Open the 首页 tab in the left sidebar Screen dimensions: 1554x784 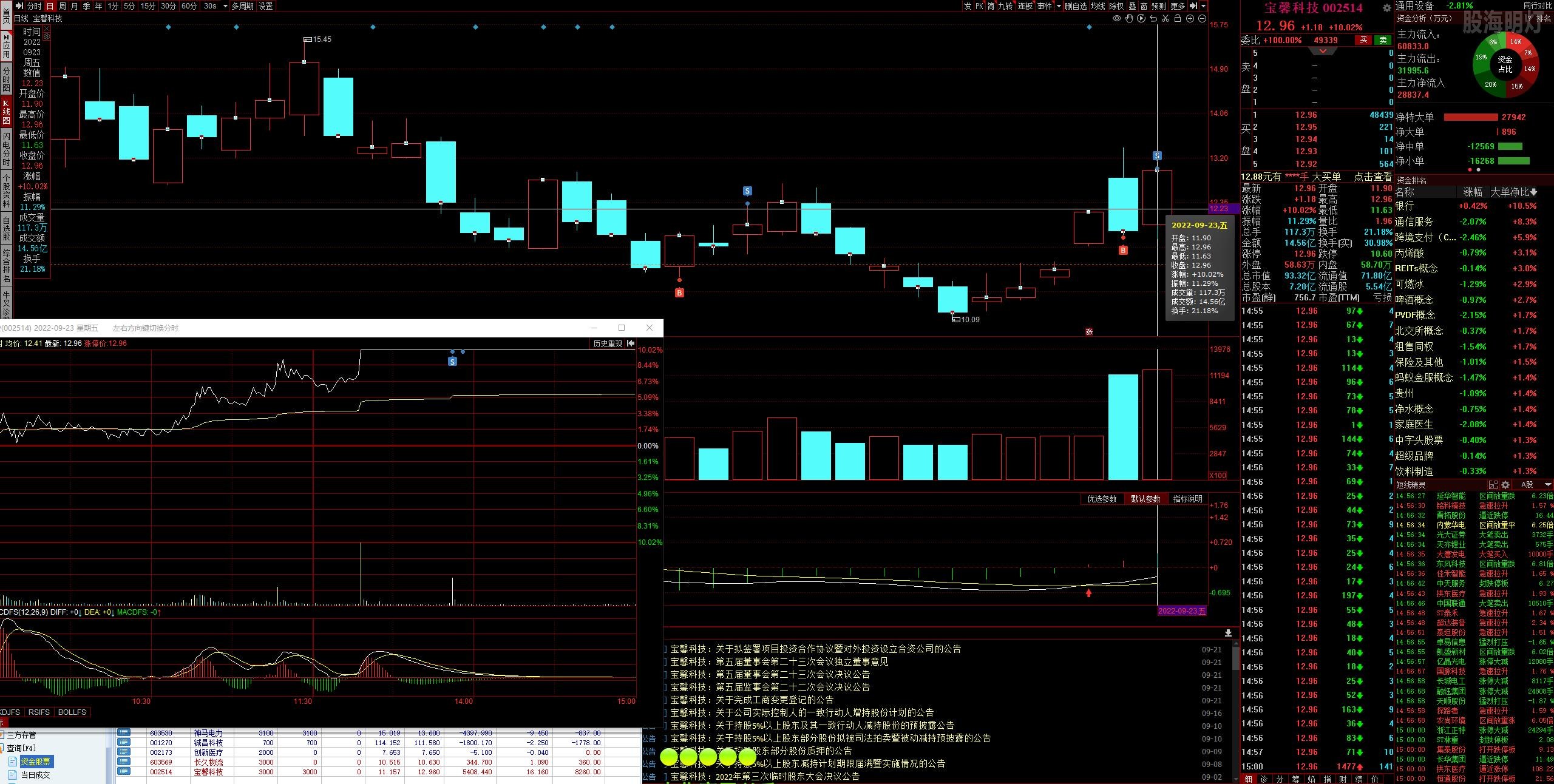click(x=6, y=15)
